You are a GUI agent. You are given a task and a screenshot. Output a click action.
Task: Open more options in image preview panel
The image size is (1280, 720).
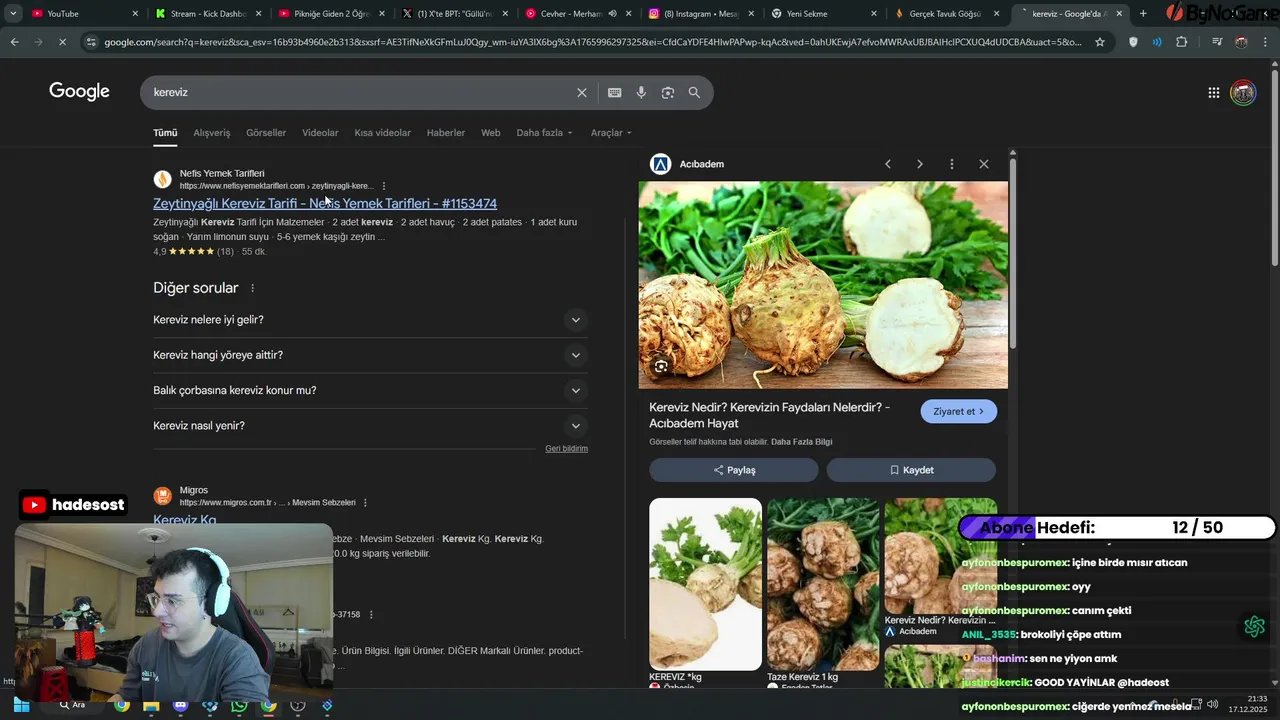952,164
